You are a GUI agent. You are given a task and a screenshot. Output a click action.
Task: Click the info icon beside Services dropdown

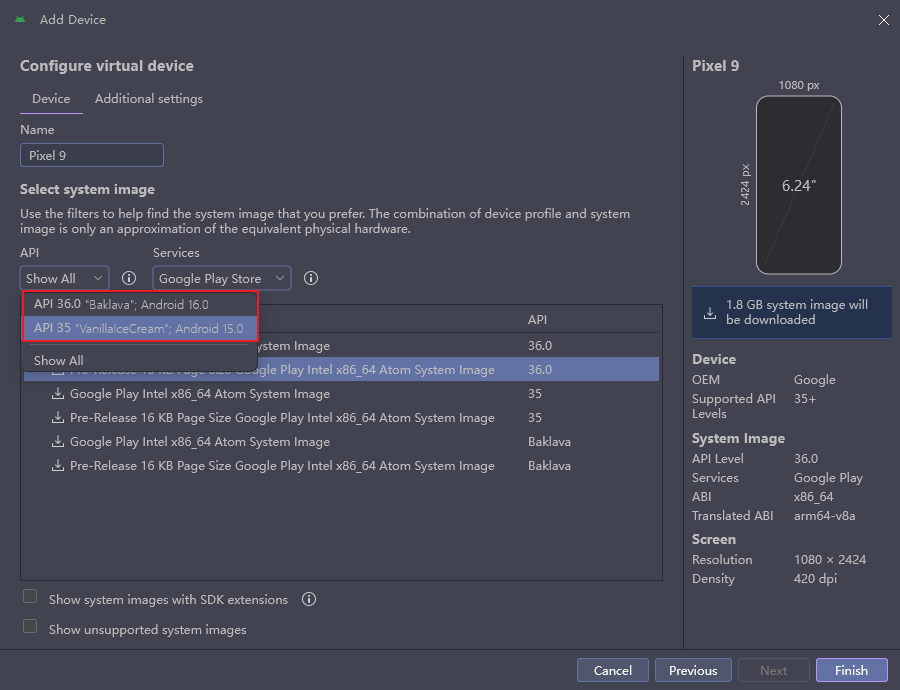(311, 278)
